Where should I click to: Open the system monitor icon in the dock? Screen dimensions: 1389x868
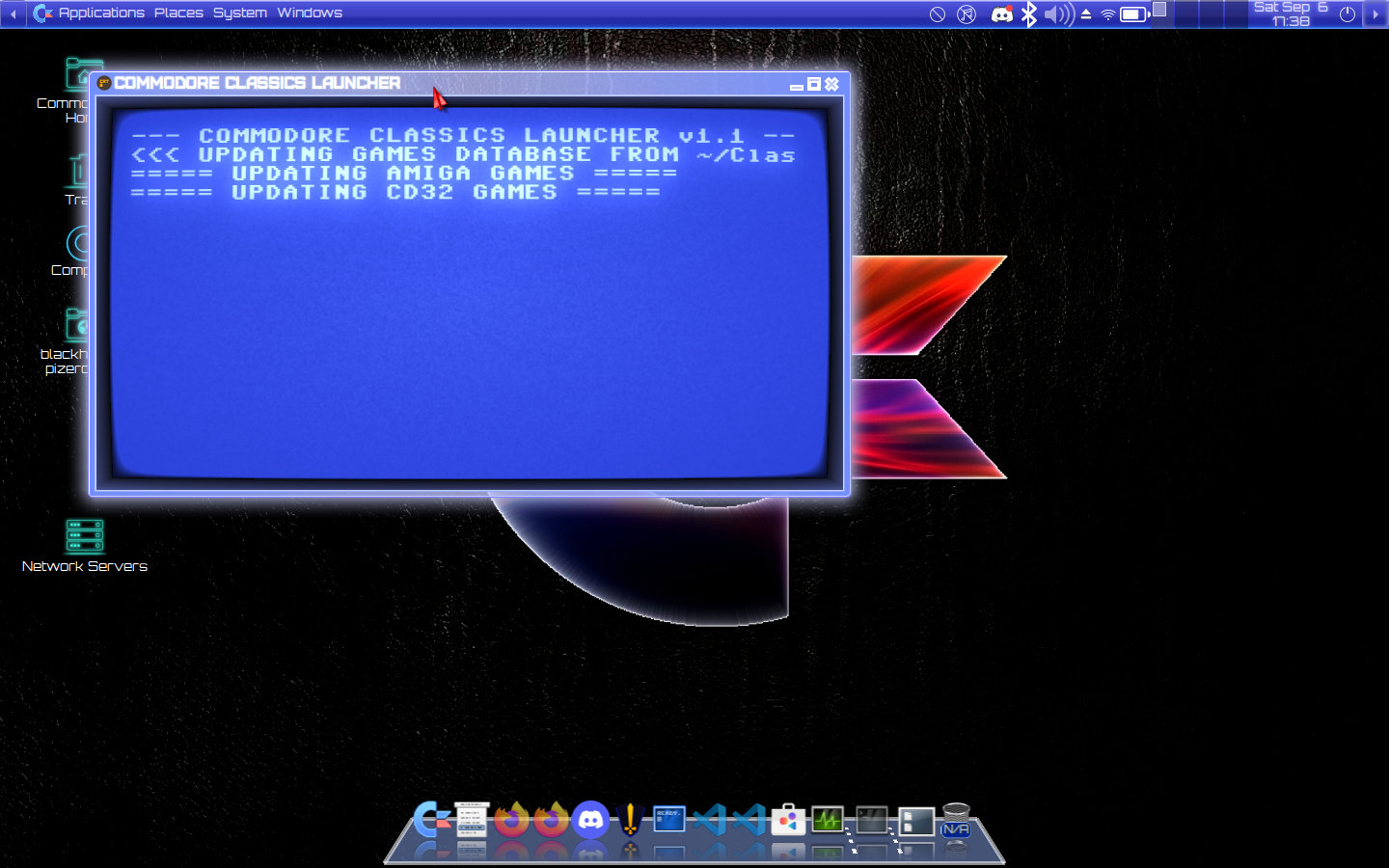[x=828, y=820]
